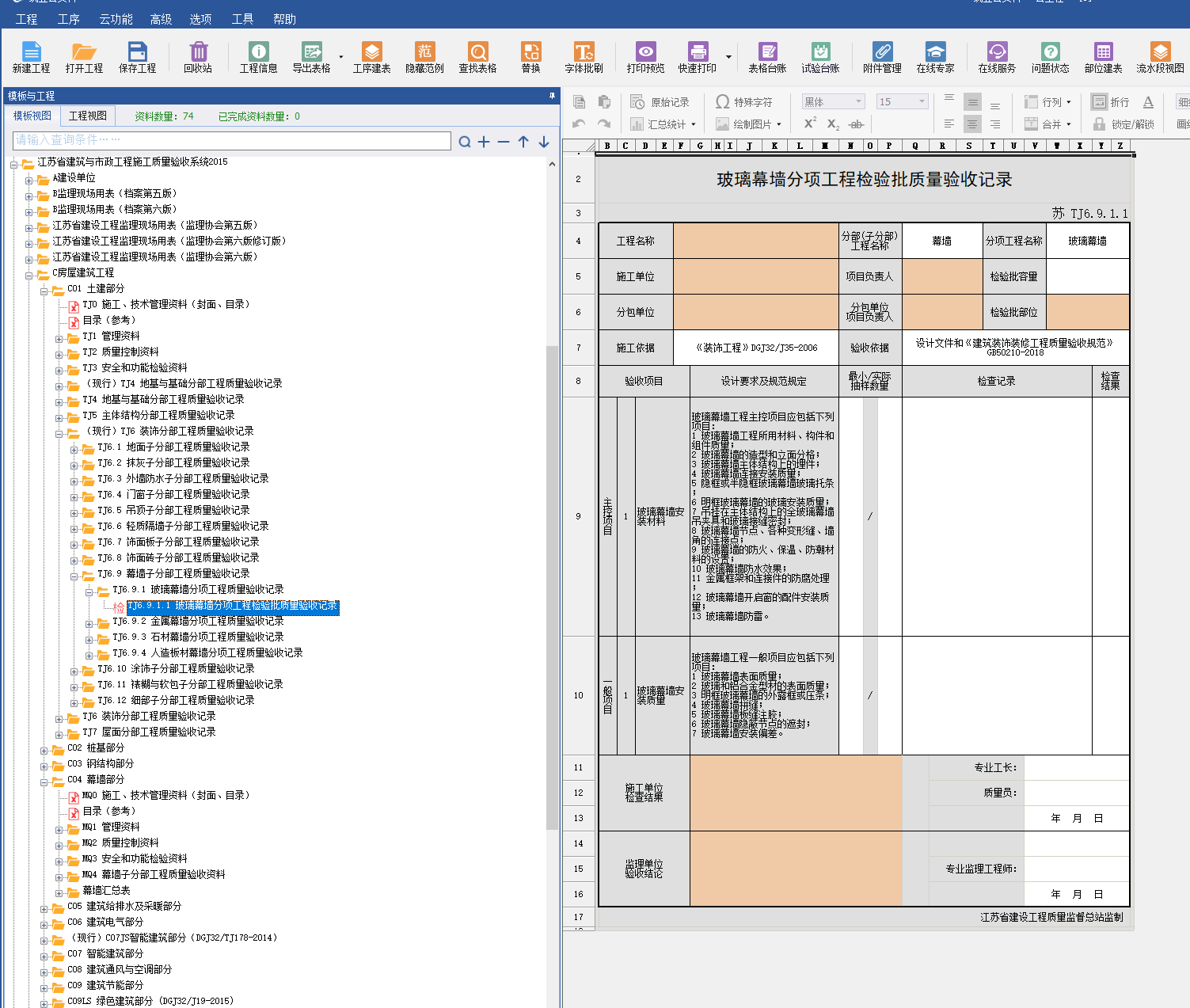Switch to 工程视图 tab
Viewport: 1190px width, 1008px height.
[x=88, y=116]
